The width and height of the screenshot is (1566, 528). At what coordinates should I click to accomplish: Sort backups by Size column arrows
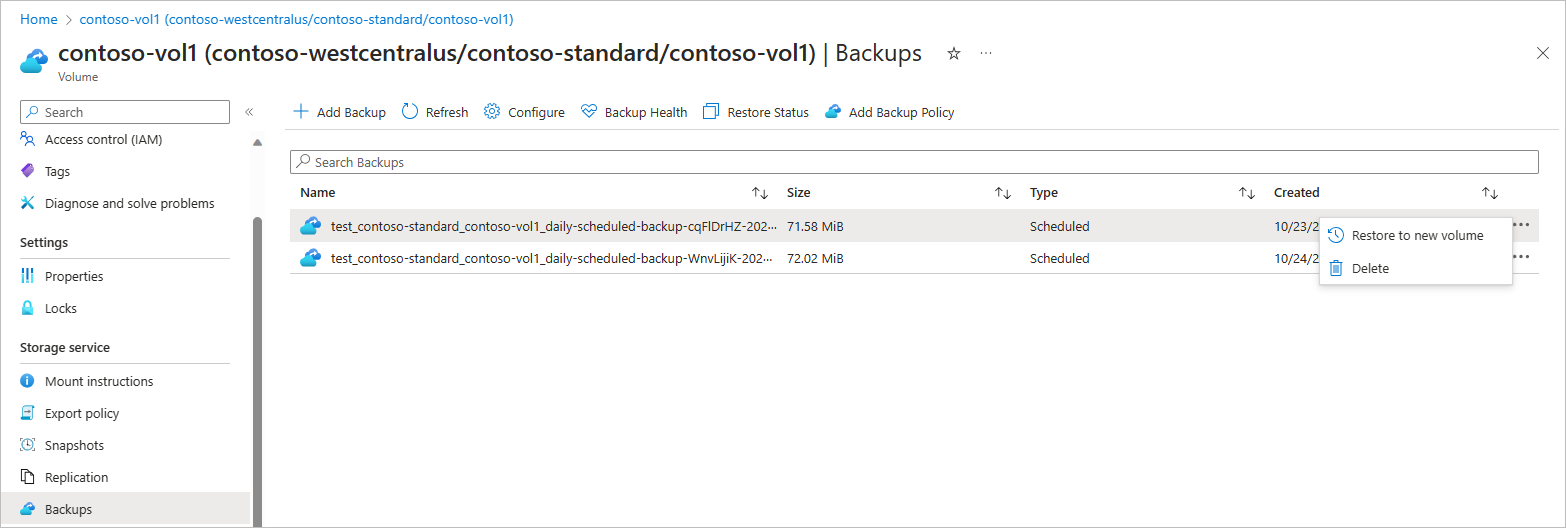point(1003,193)
